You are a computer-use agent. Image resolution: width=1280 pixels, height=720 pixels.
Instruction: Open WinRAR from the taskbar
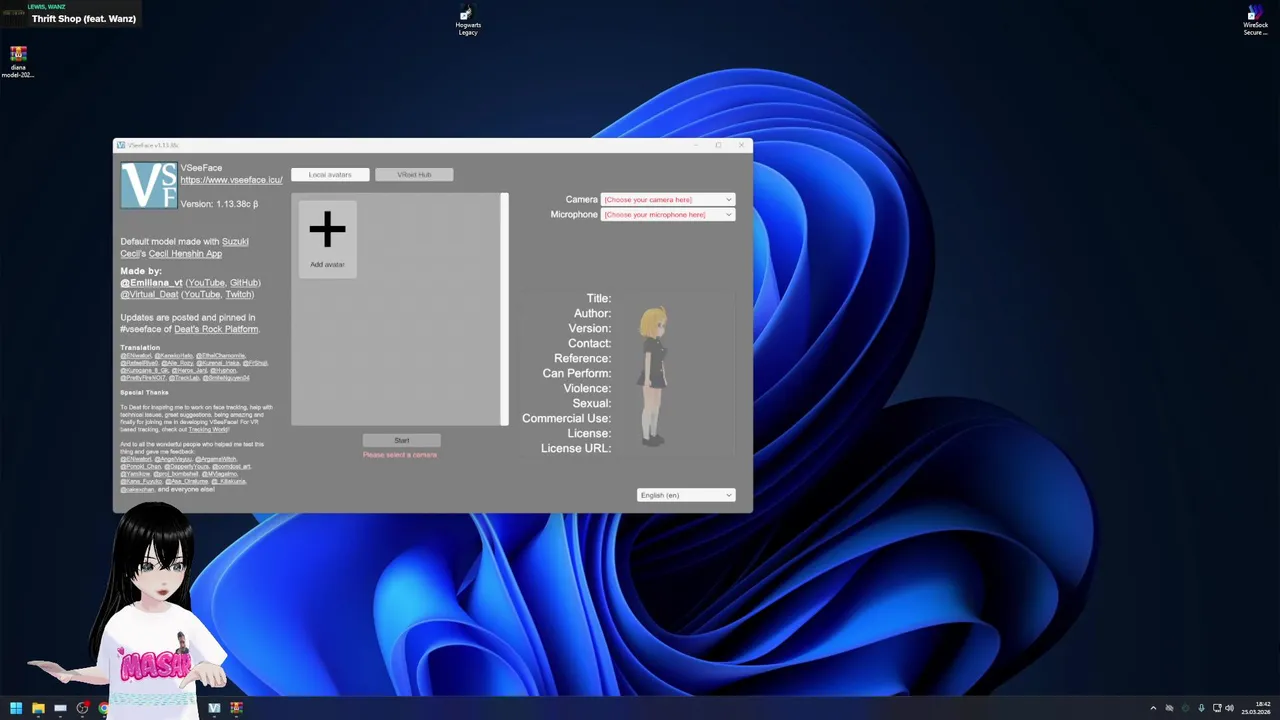236,708
